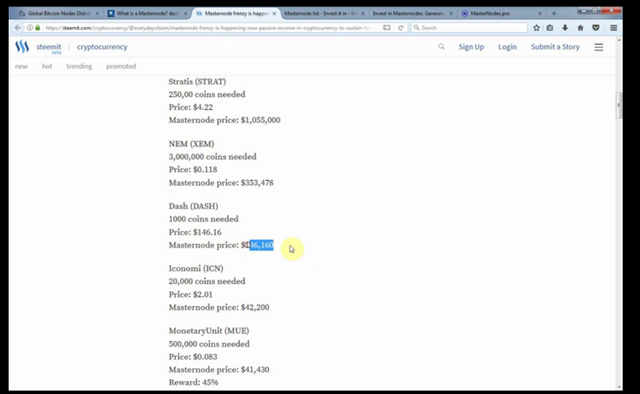
Task: Select the promoted sort option
Action: click(121, 66)
